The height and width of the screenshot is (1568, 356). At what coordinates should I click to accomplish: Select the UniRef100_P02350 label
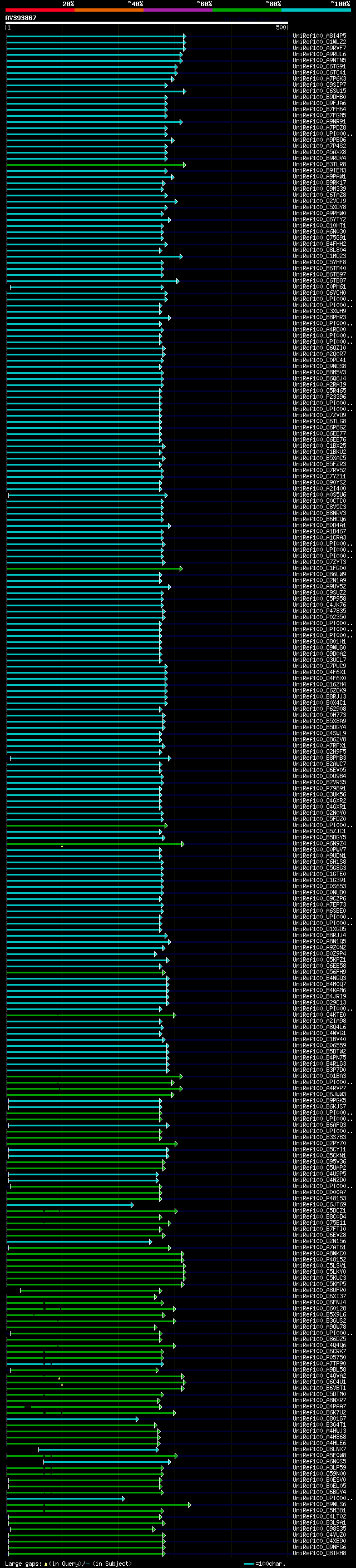(x=319, y=617)
